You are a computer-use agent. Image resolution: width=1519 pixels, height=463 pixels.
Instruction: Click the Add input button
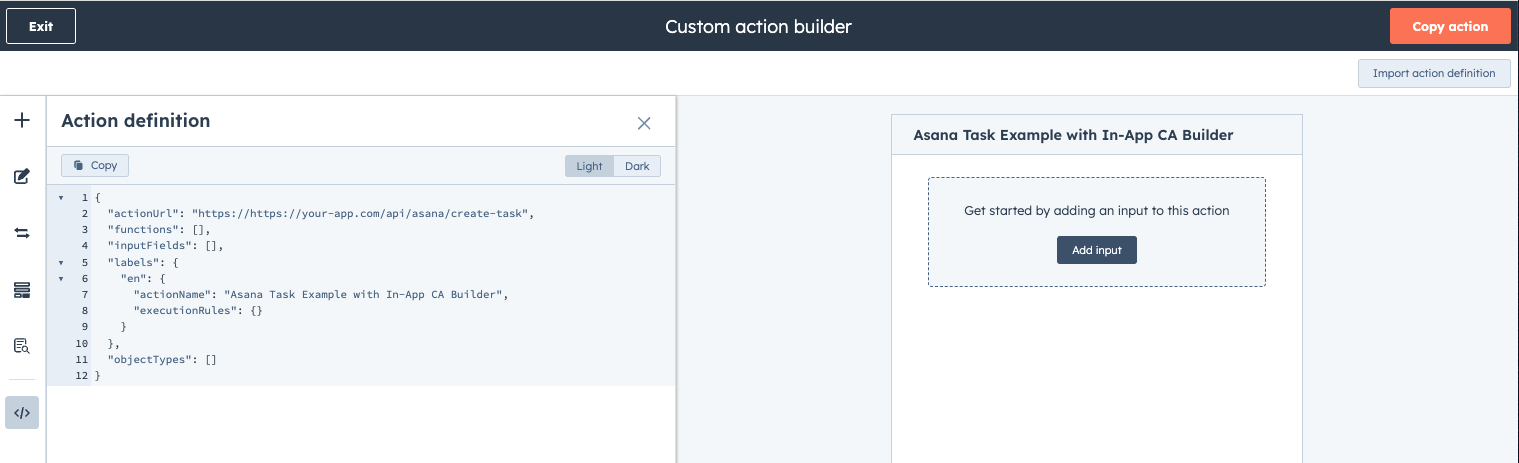click(1096, 250)
